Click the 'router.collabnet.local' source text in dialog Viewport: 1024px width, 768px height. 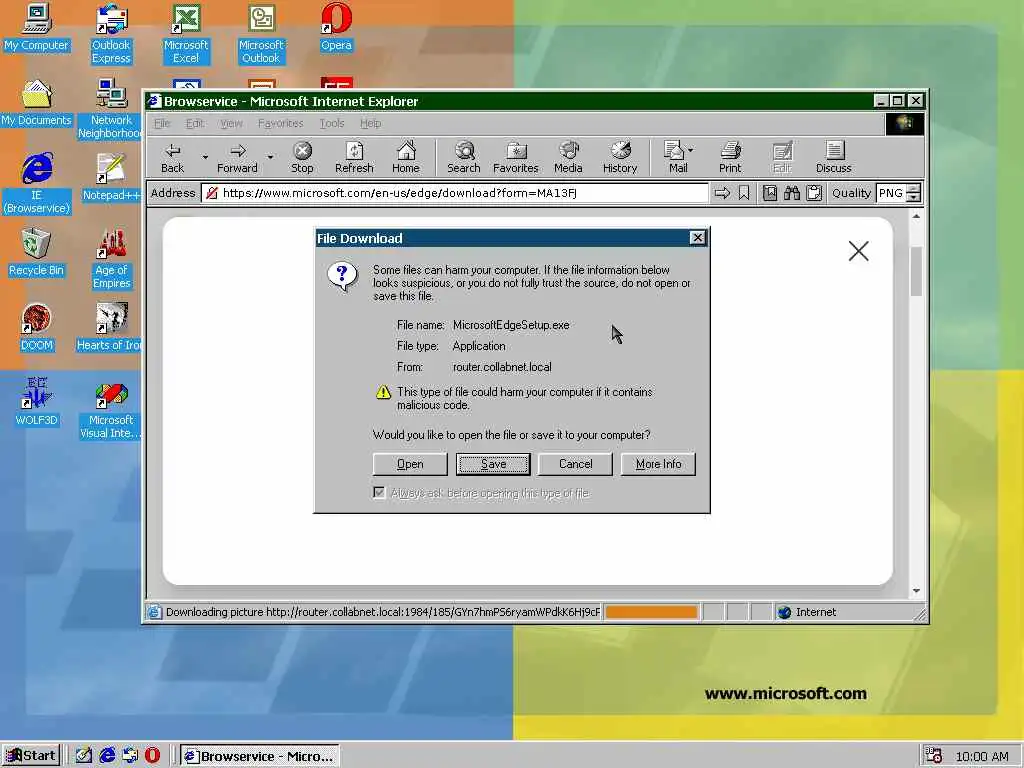coord(502,367)
